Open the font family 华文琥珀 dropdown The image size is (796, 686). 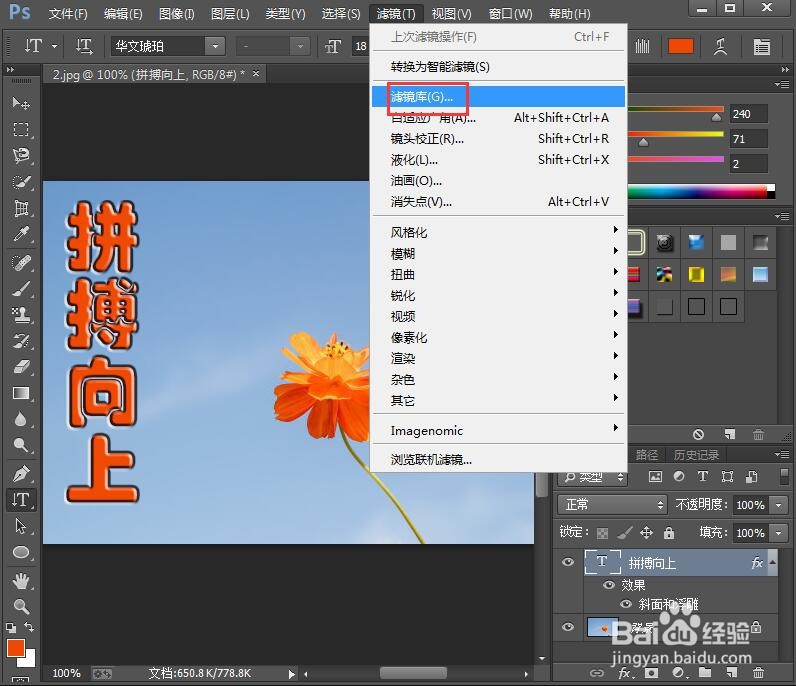coord(215,46)
